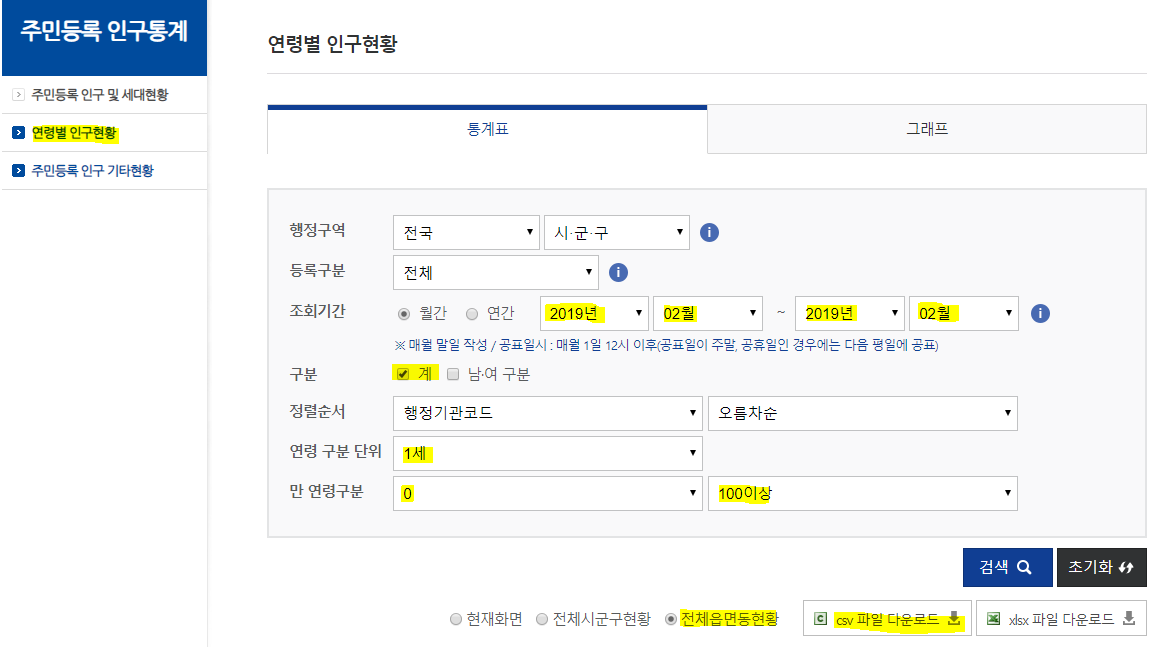The width and height of the screenshot is (1155, 647).
Task: Select 전체시군구현황 radio option
Action: click(x=542, y=619)
